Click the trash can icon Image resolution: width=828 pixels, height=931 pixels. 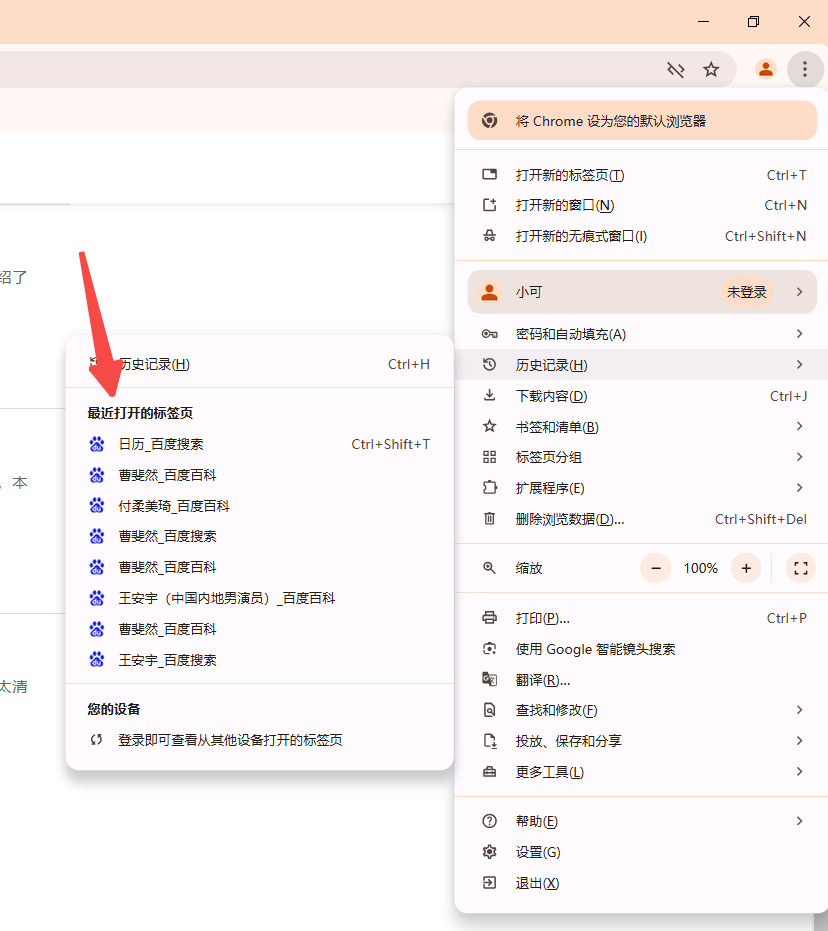tap(489, 518)
